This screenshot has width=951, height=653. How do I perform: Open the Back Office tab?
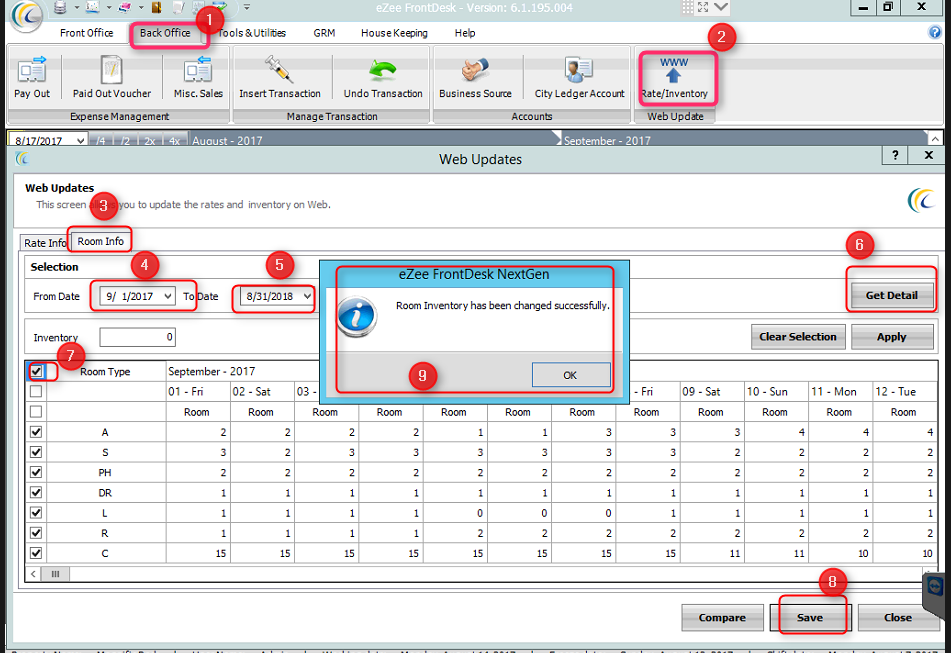165,33
